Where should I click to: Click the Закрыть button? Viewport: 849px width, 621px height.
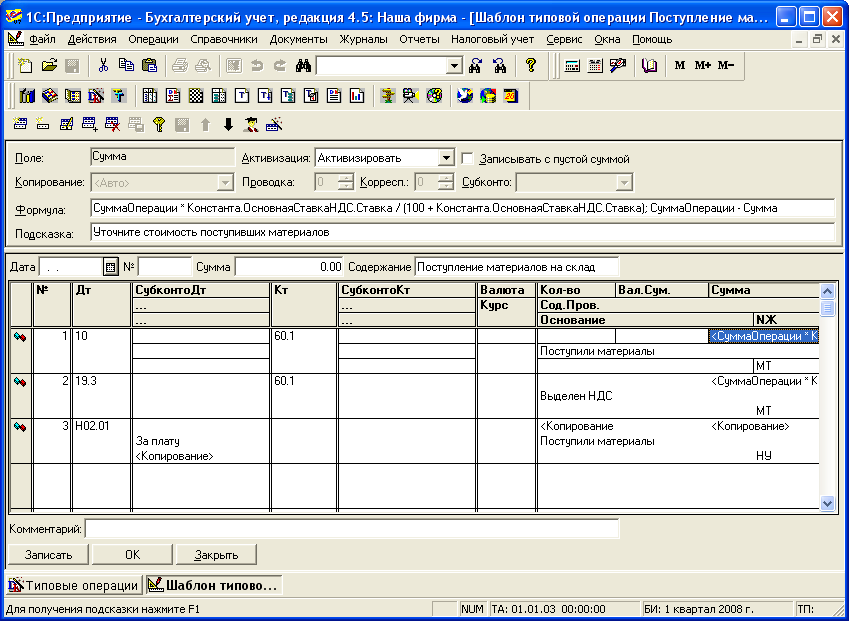point(216,554)
